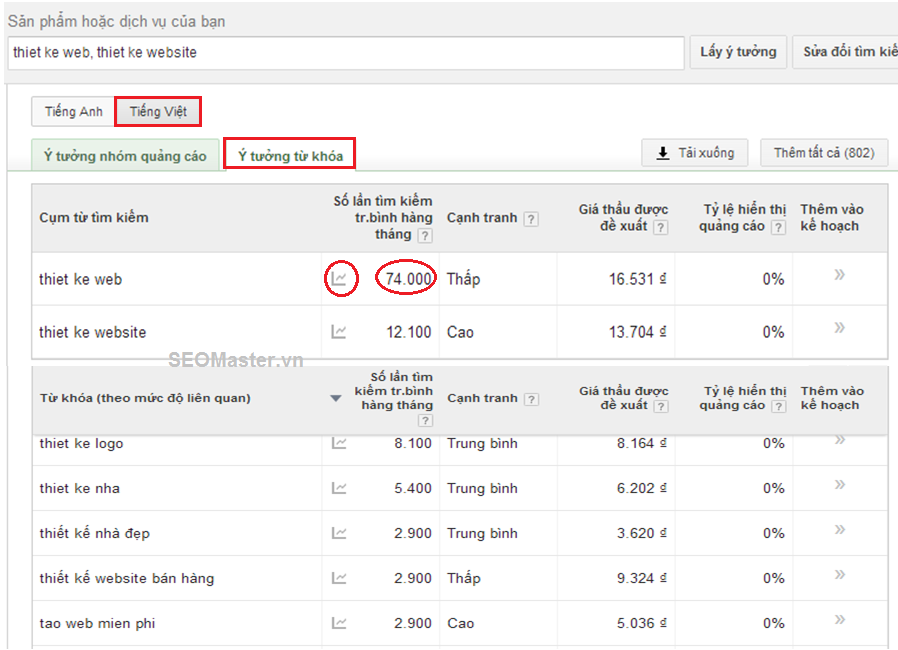Image resolution: width=898 pixels, height=650 pixels.
Task: Help icon beside Cạnh tranh in keyword table
Action: tap(531, 399)
